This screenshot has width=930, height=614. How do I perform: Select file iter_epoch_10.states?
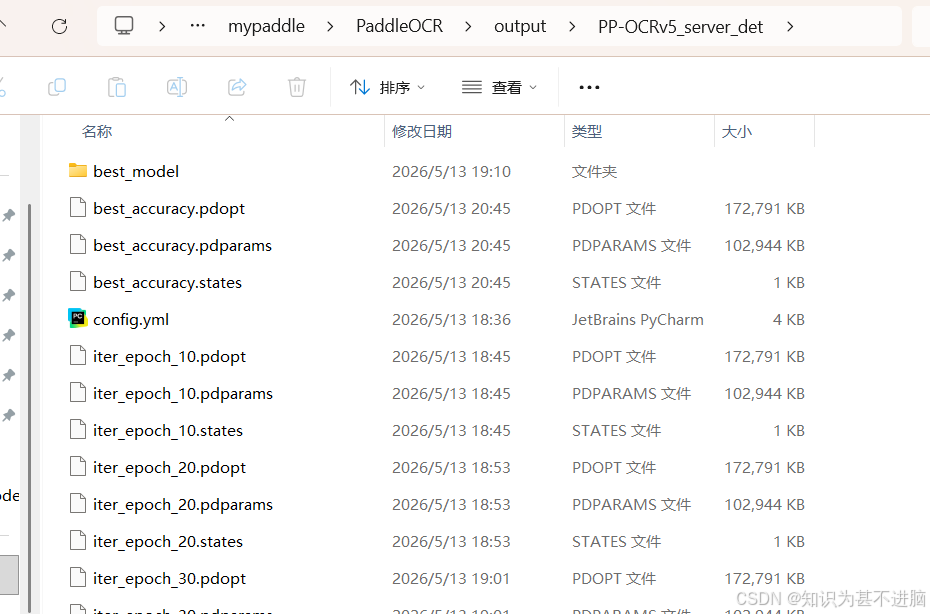(x=168, y=431)
